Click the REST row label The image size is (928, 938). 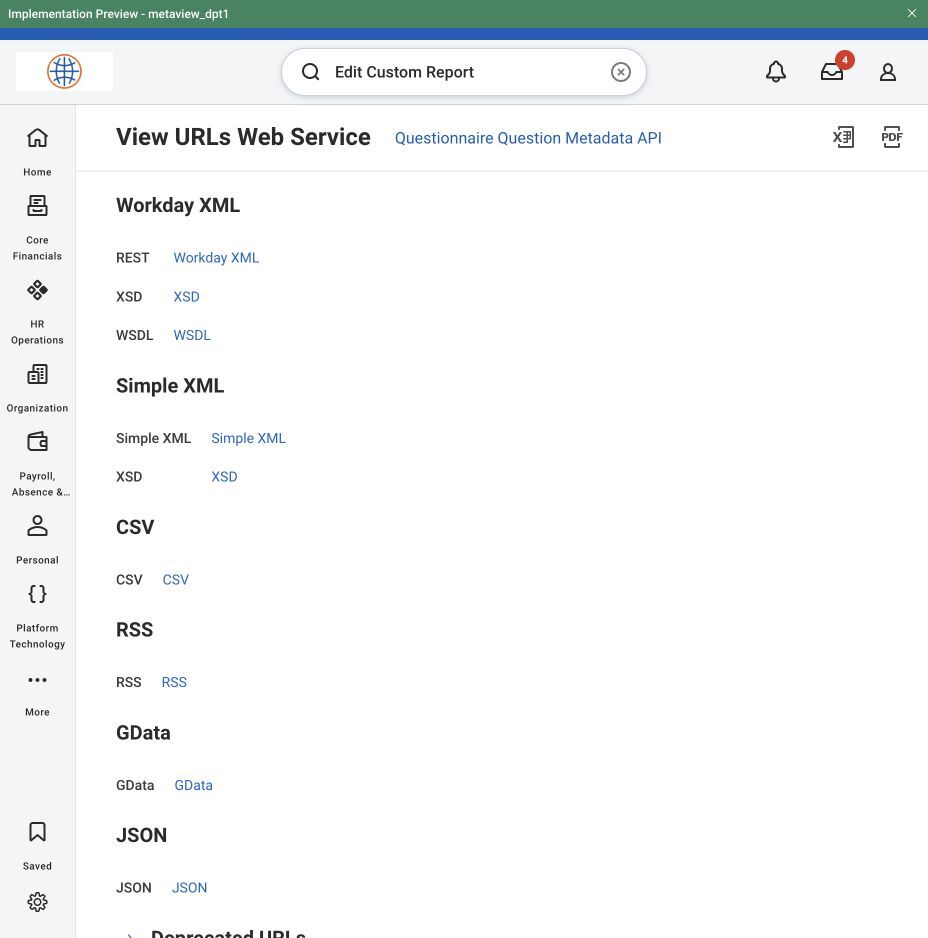click(x=132, y=258)
